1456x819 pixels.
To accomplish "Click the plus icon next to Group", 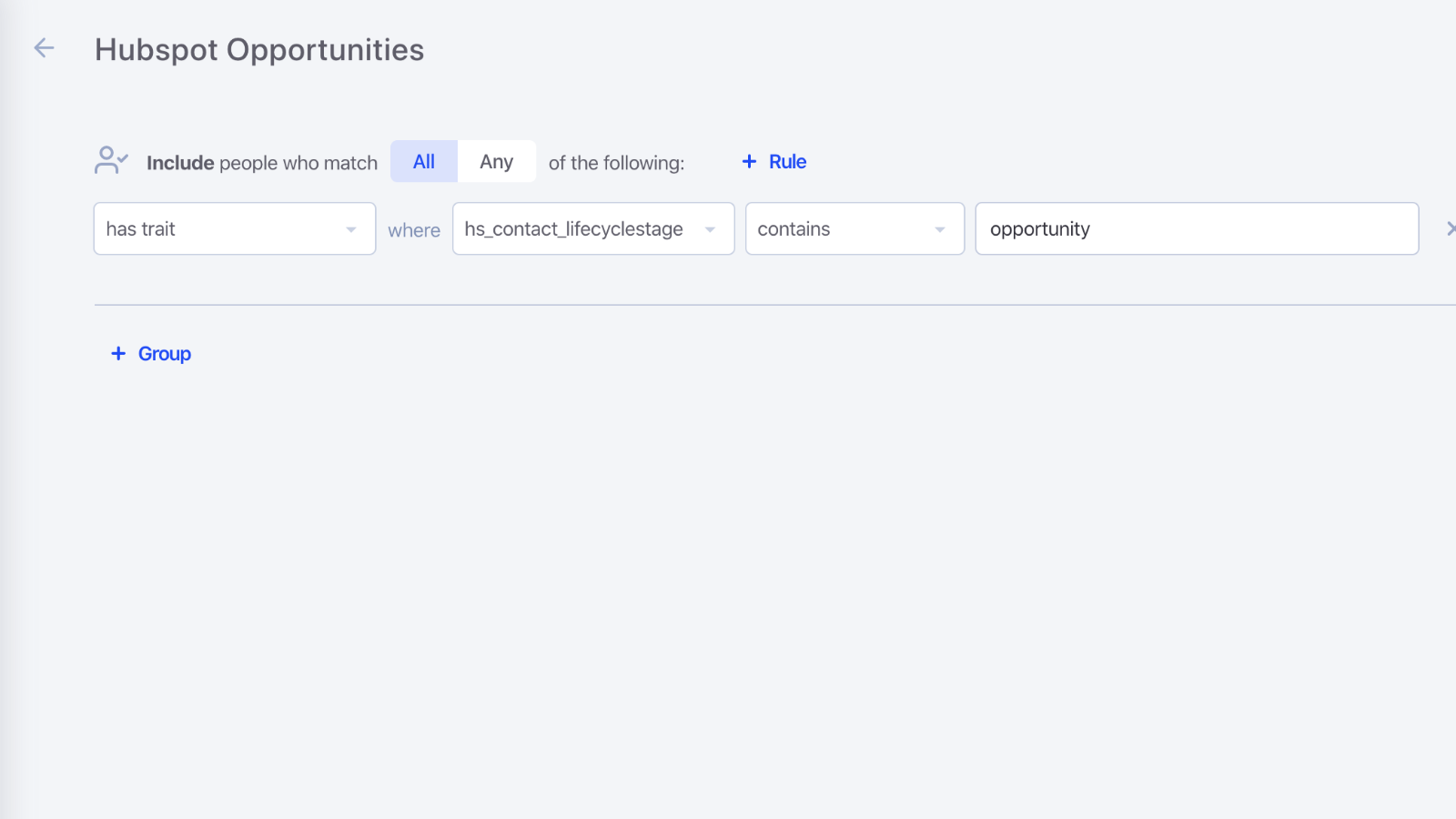I will 118,353.
